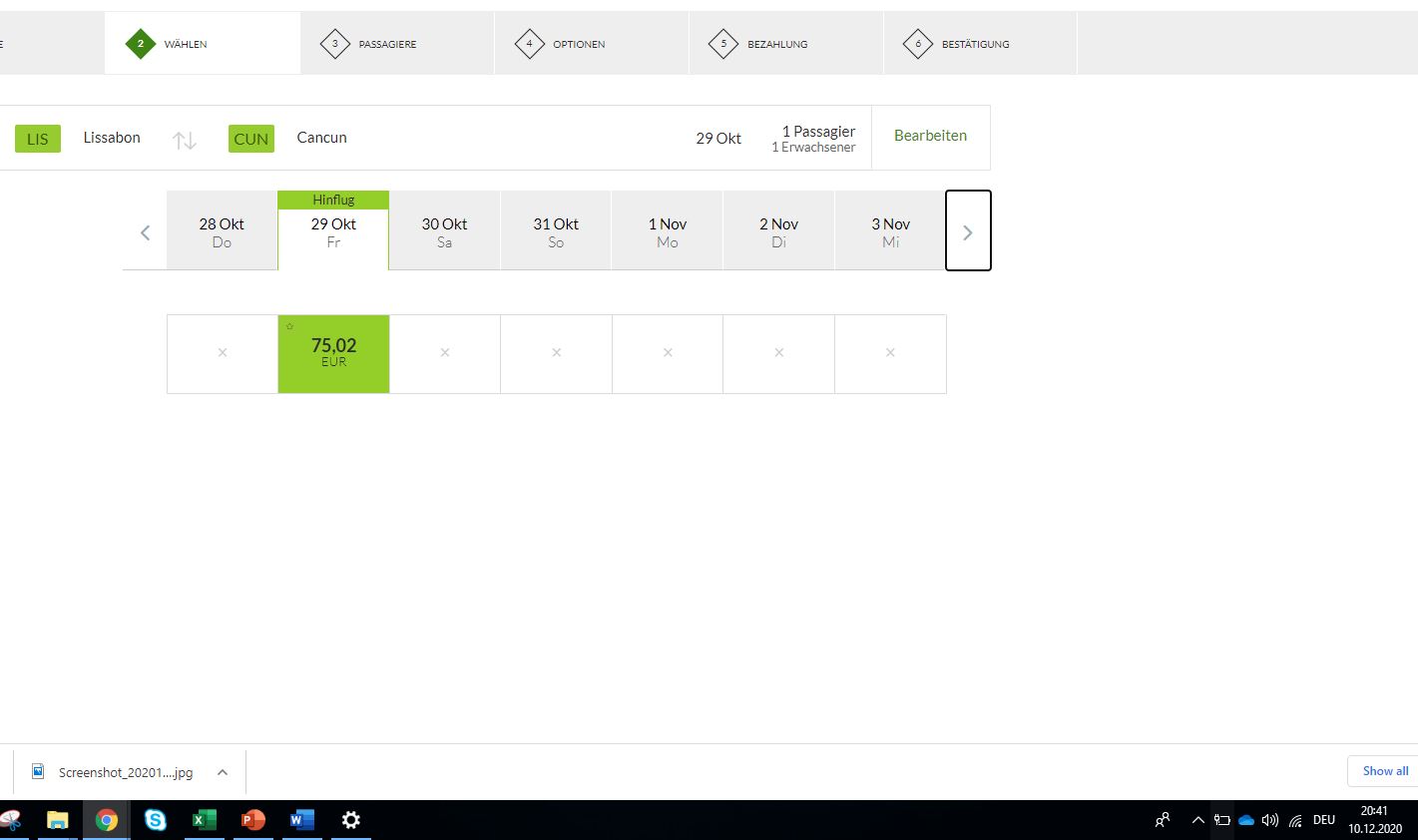Select the 1 Nov date tab
The width and height of the screenshot is (1418, 840).
(668, 230)
